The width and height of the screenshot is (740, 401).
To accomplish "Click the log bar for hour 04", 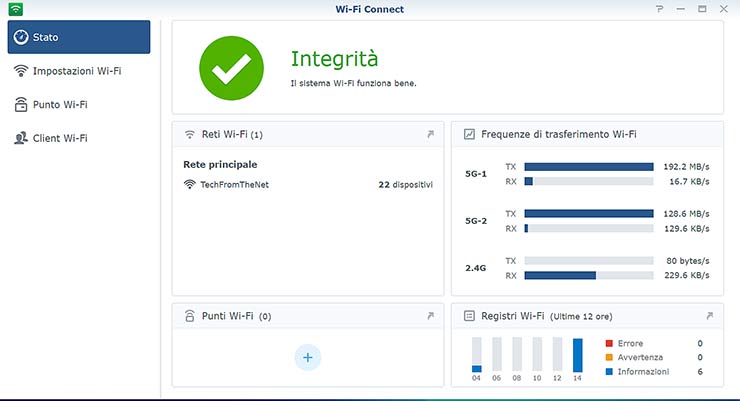I will pos(477,355).
